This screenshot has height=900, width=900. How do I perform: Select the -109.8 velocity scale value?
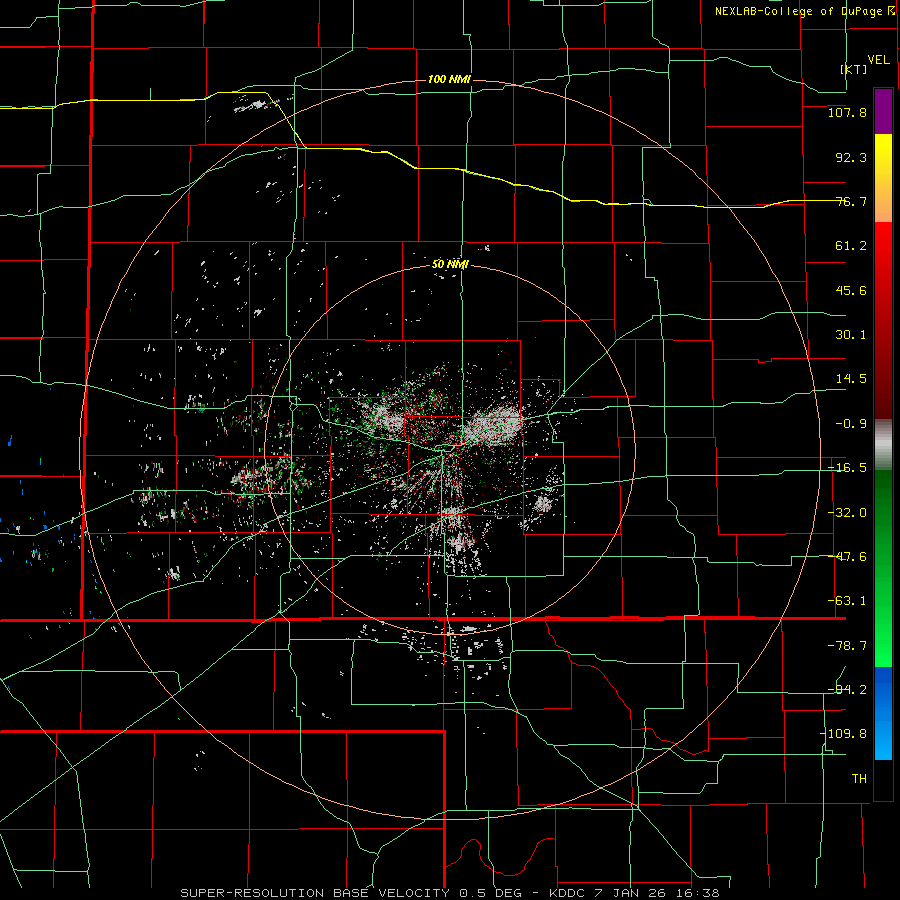844,734
